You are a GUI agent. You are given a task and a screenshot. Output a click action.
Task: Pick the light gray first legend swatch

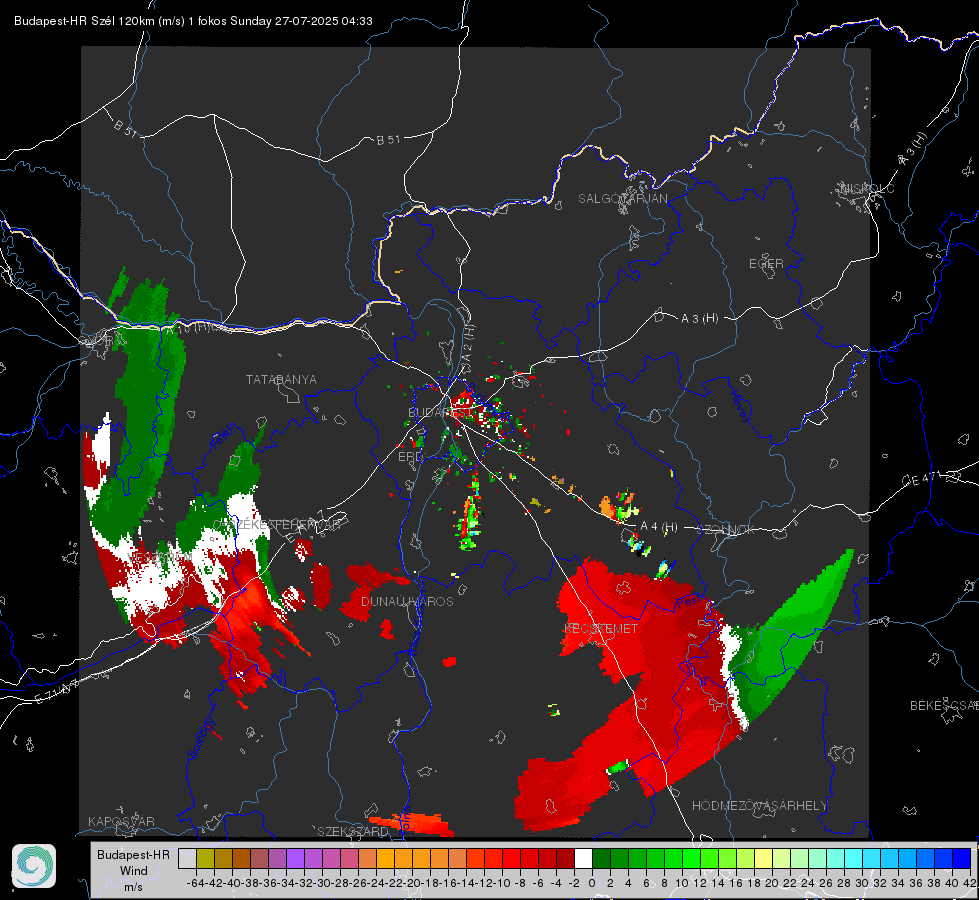point(187,858)
